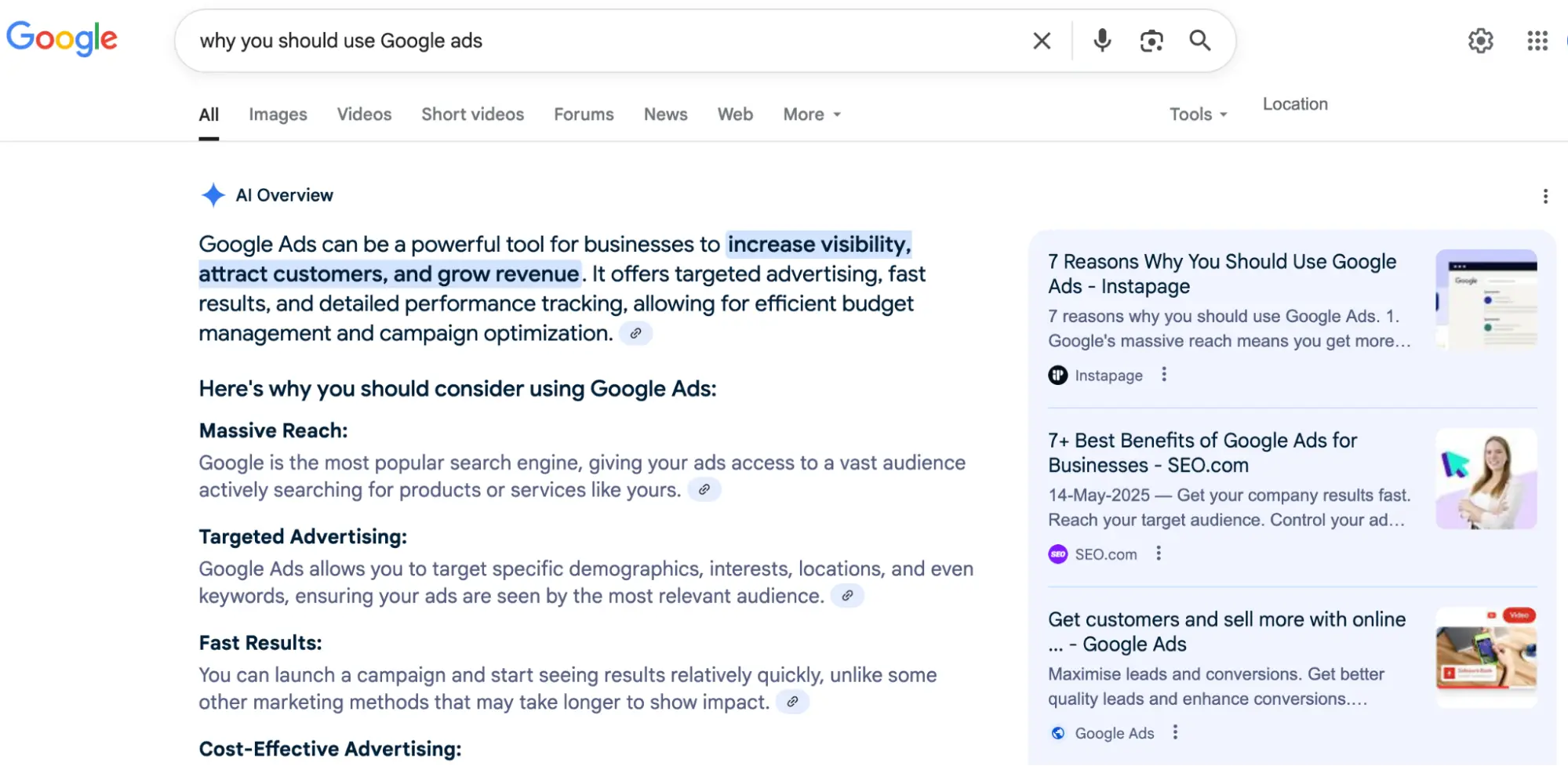Click the 'AI Overview' label
Screen dimensions: 1568x766
tap(284, 195)
